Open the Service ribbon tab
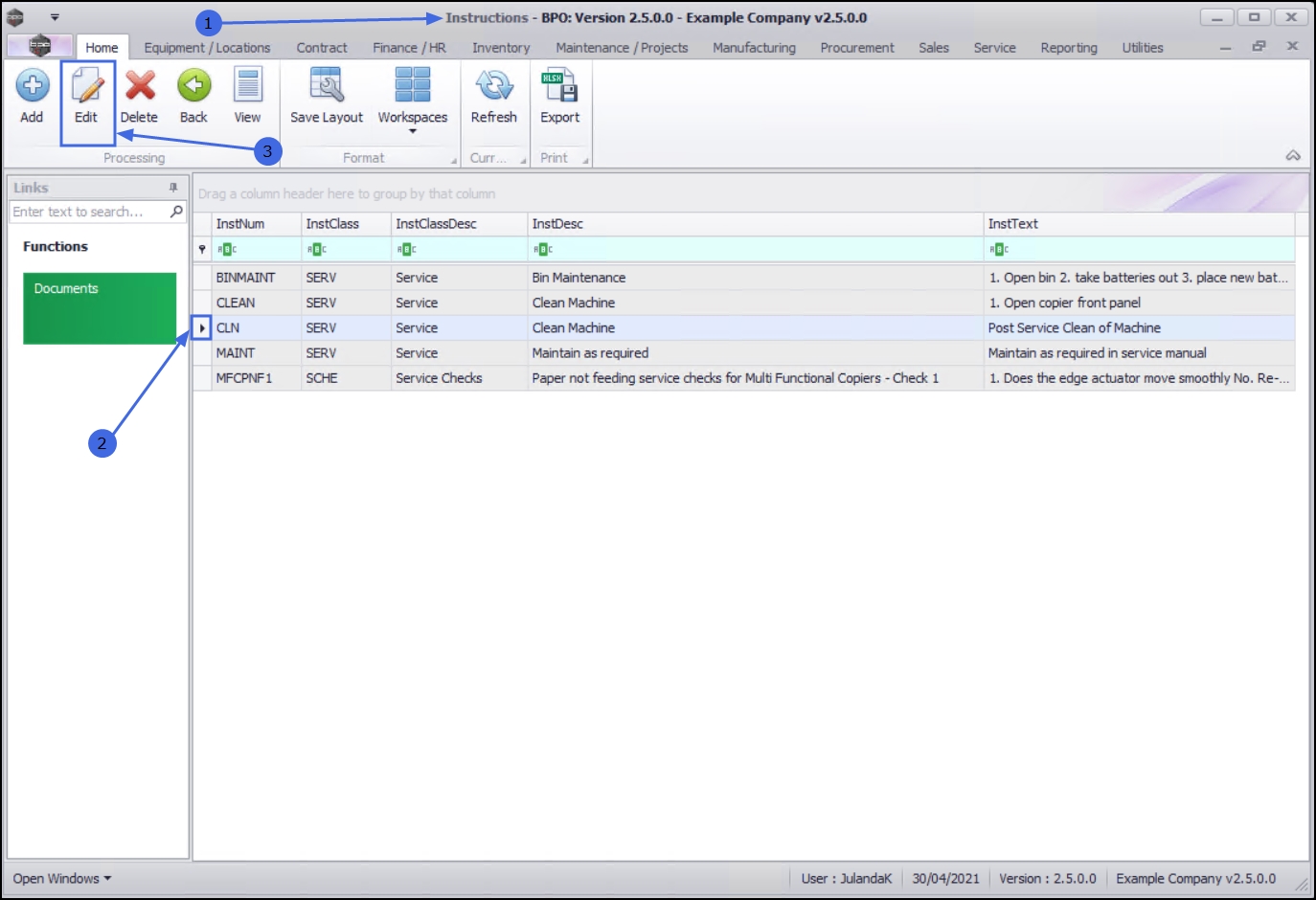The height and width of the screenshot is (900, 1316). pyautogui.click(x=994, y=47)
